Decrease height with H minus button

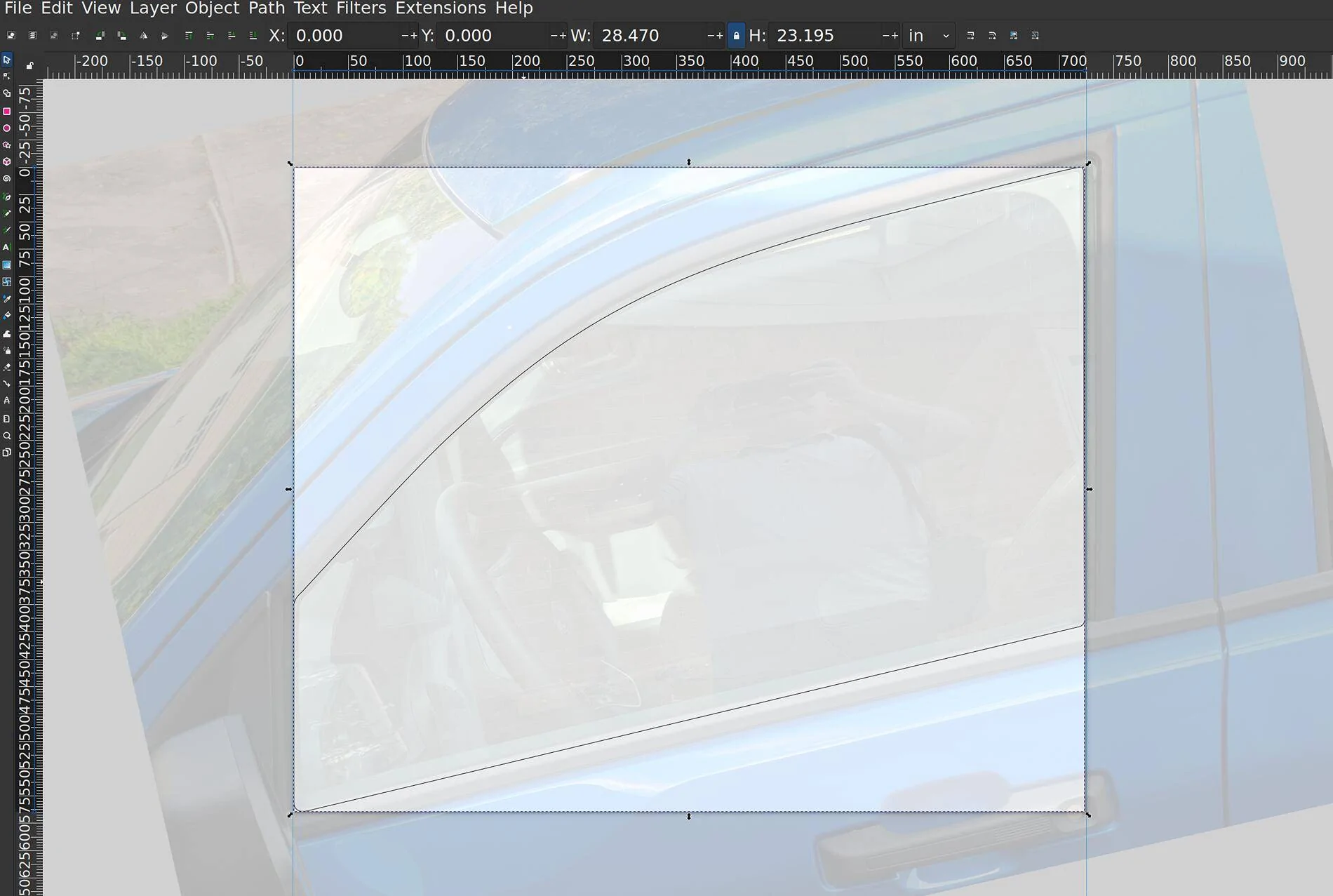tap(885, 36)
